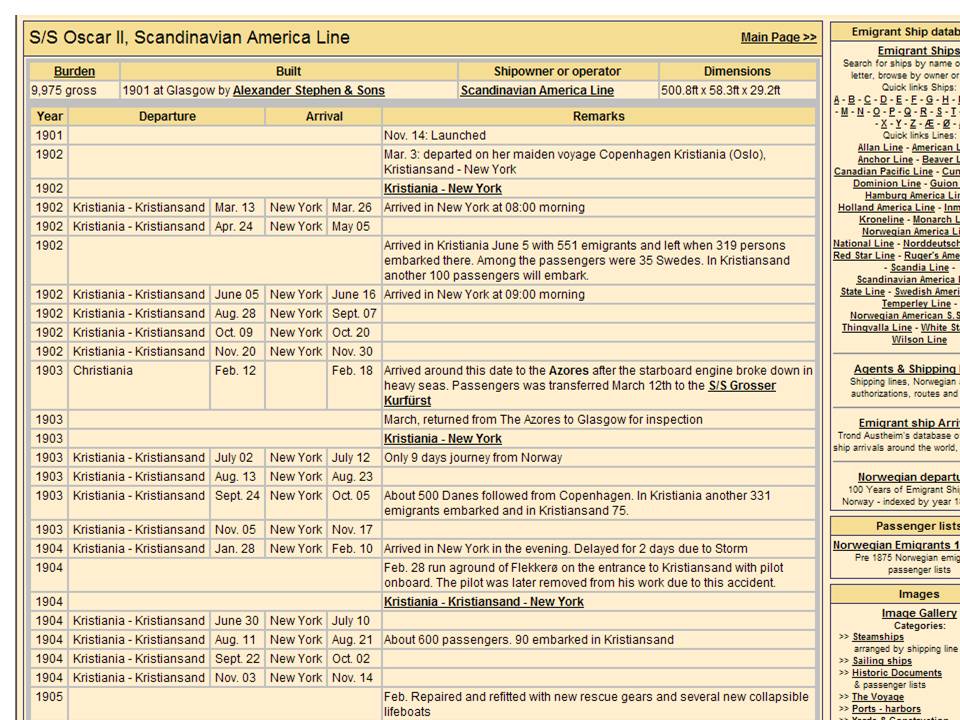Open The Voyage category link
Image resolution: width=960 pixels, height=720 pixels.
pyautogui.click(x=877, y=697)
